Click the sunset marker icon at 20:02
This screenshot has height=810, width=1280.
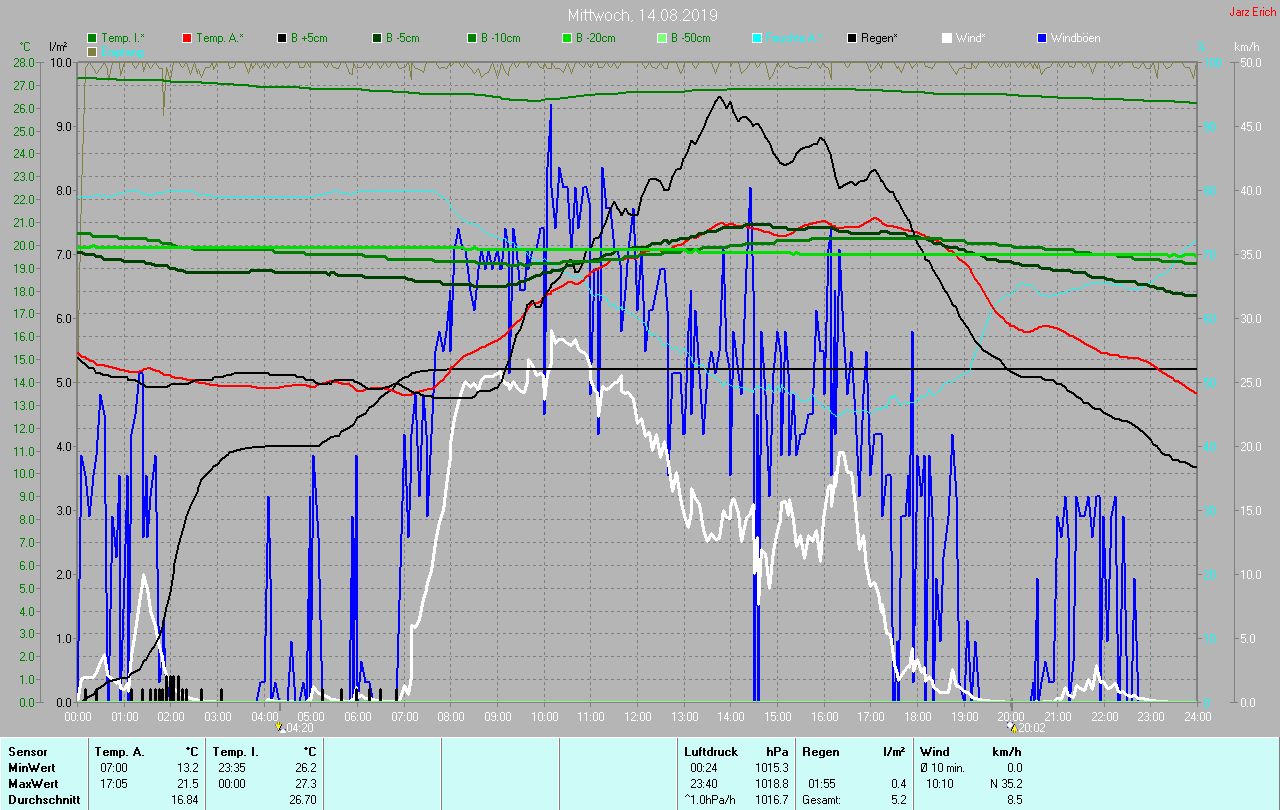pyautogui.click(x=1012, y=727)
